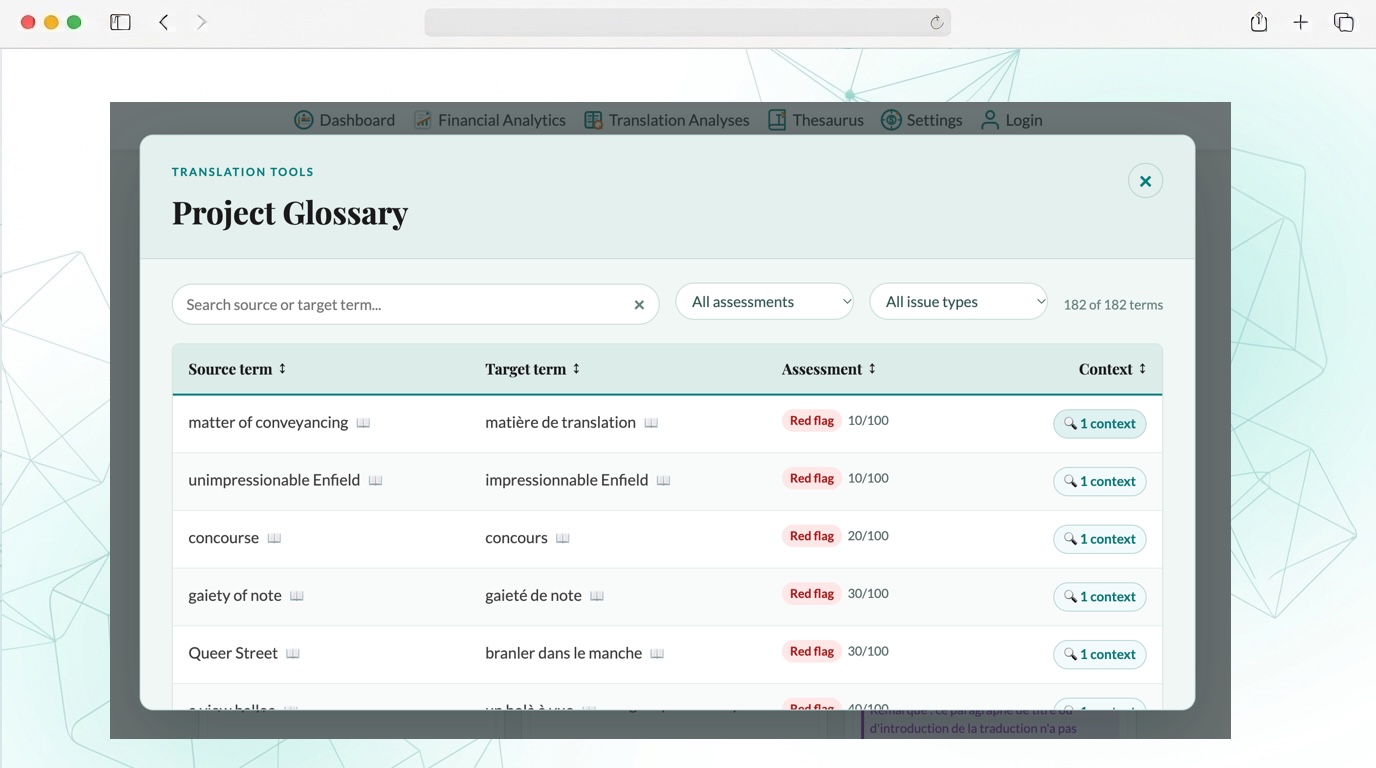This screenshot has width=1376, height=768.
Task: Focus the glossary search field
Action: tap(415, 304)
